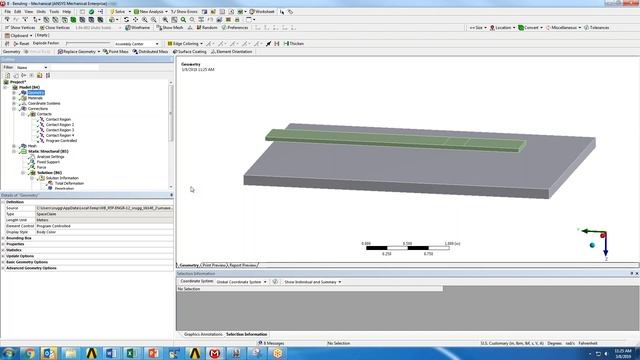Open Chrome from the Windows taskbar

pos(29,353)
